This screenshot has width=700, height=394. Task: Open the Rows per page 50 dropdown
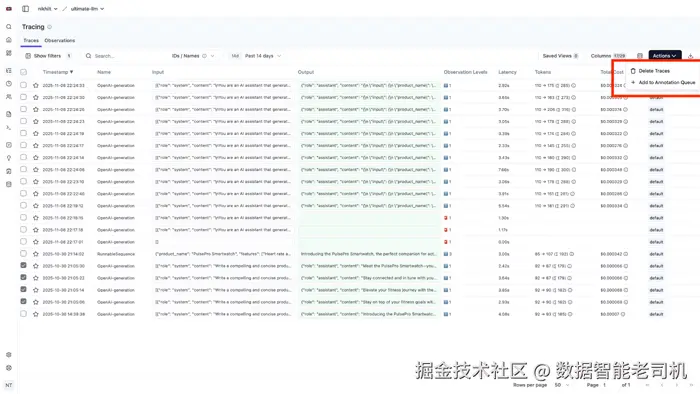pos(562,385)
